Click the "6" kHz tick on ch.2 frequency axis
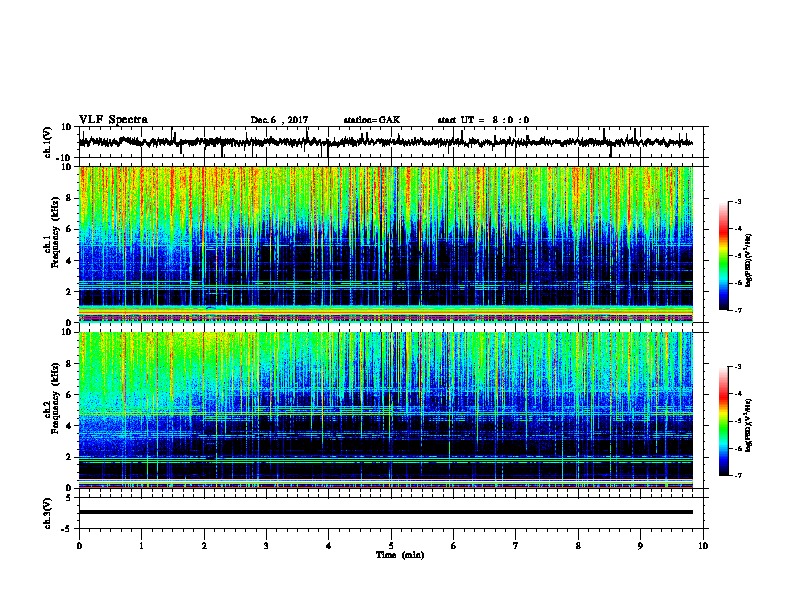The height and width of the screenshot is (612, 792). pyautogui.click(x=69, y=395)
